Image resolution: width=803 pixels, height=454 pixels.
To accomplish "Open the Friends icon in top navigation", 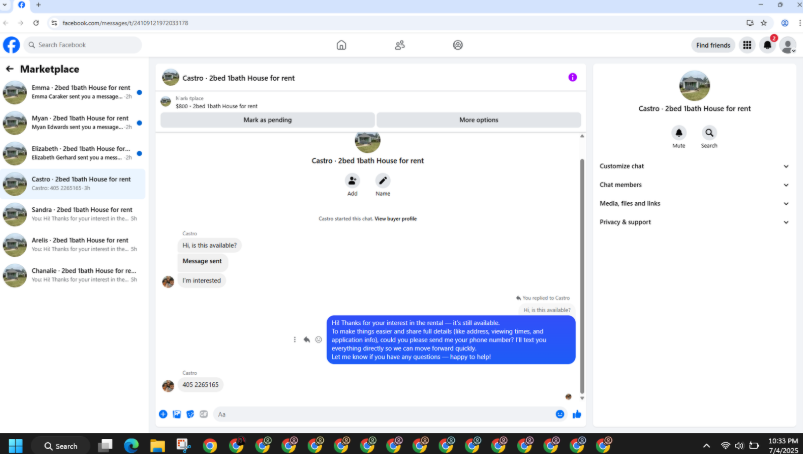I will [399, 45].
